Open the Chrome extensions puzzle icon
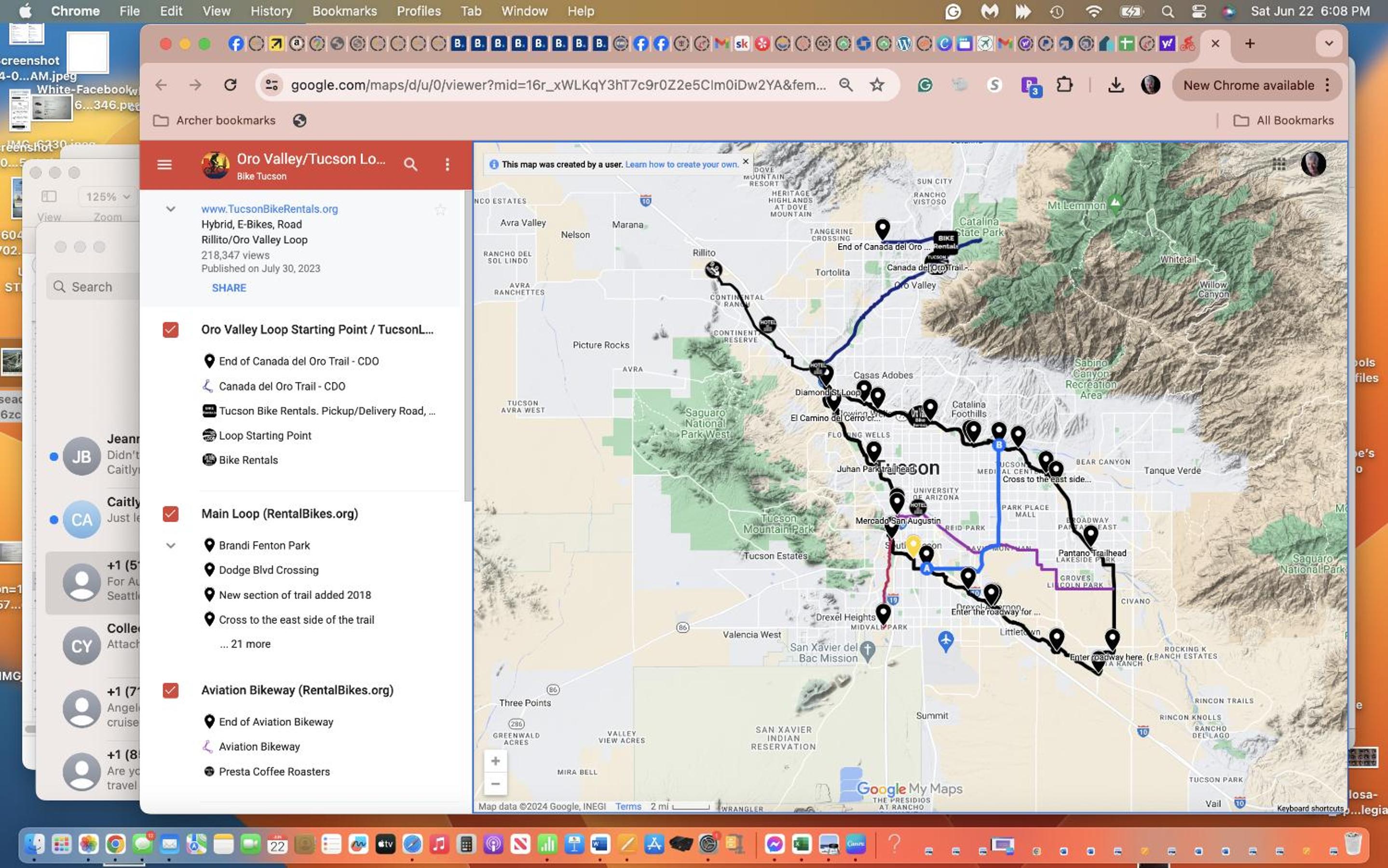The width and height of the screenshot is (1388, 868). 1064,85
